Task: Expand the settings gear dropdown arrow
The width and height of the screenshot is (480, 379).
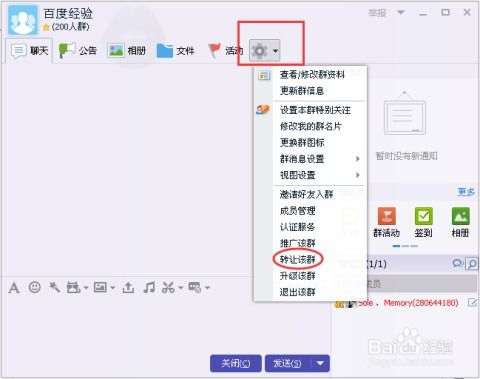Action: (275, 51)
